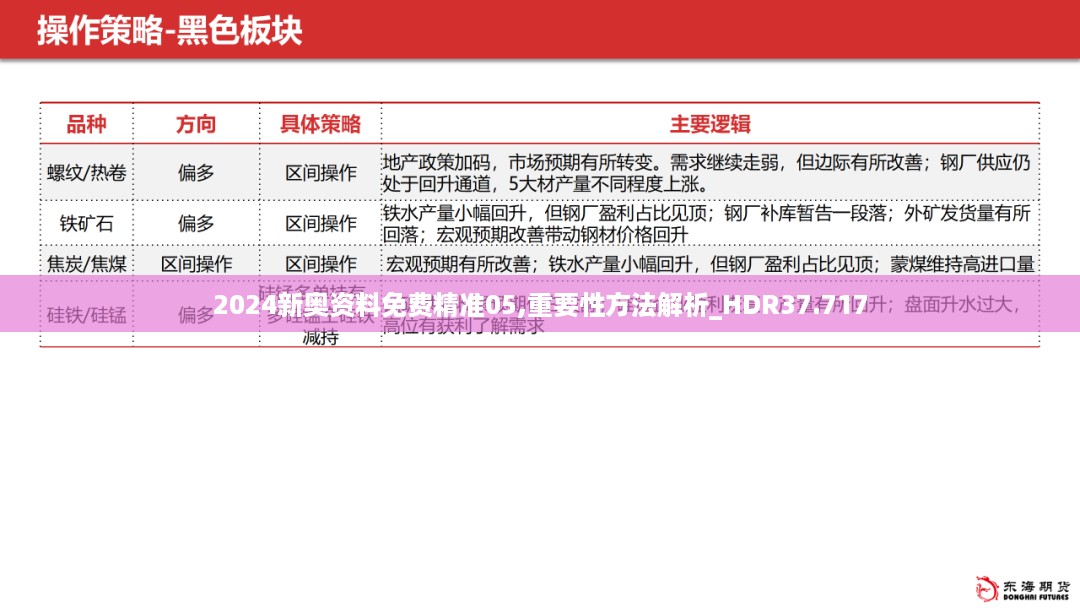Click the 螺纹/热卷 cell
The image size is (1080, 608).
[87, 173]
